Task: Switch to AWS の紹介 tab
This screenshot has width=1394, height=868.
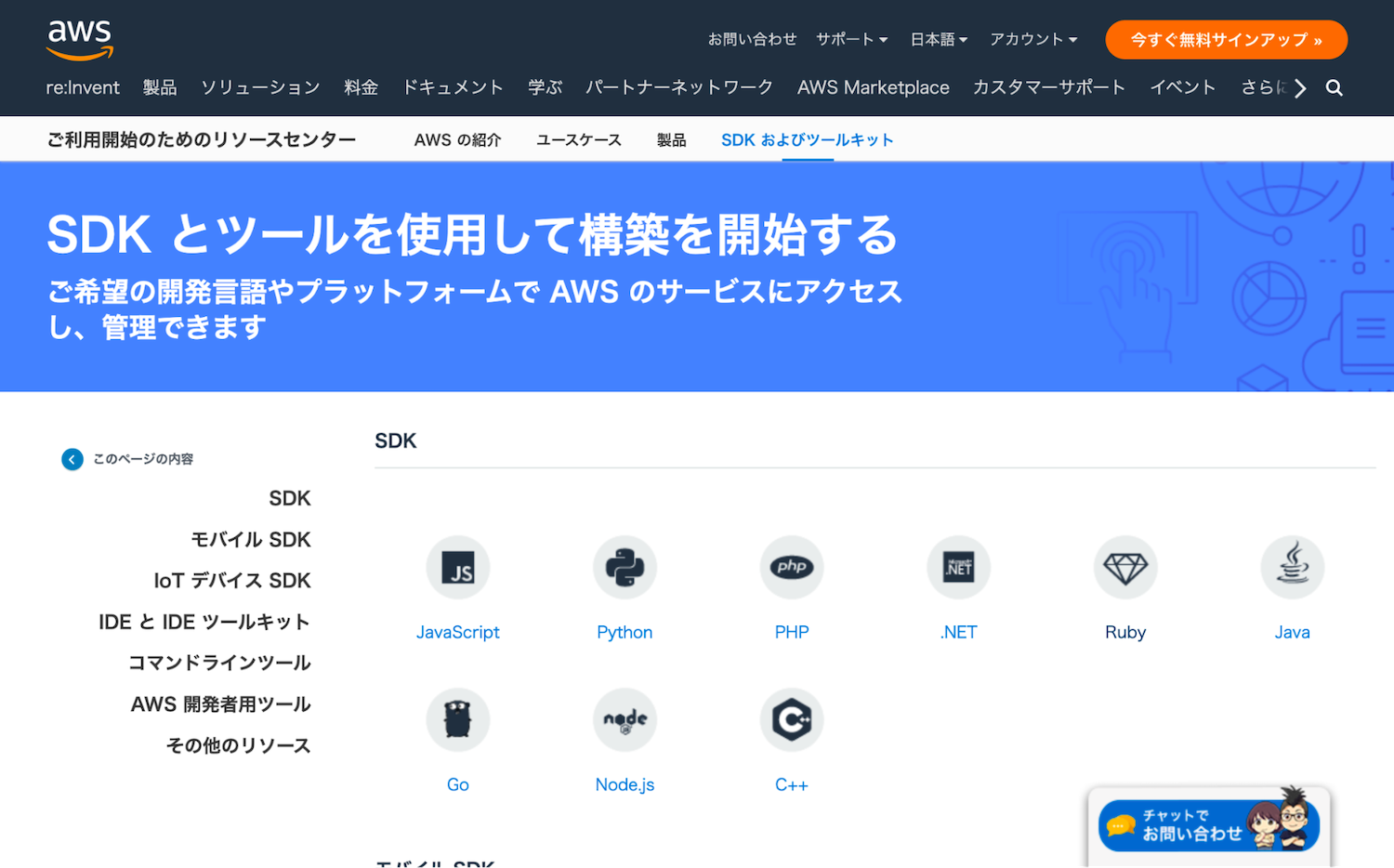Action: [x=457, y=139]
